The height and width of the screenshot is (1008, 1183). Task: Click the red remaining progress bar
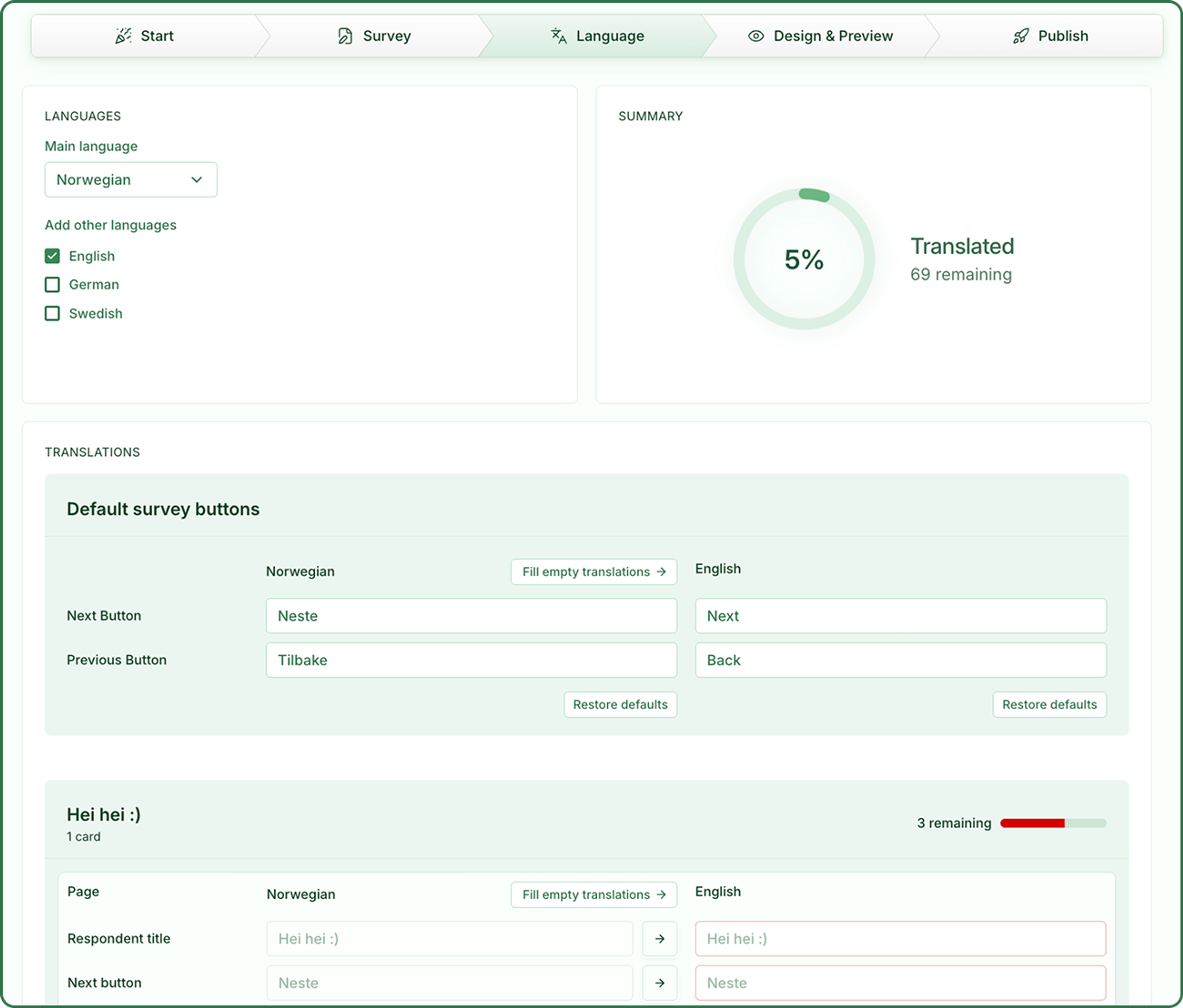(1053, 823)
